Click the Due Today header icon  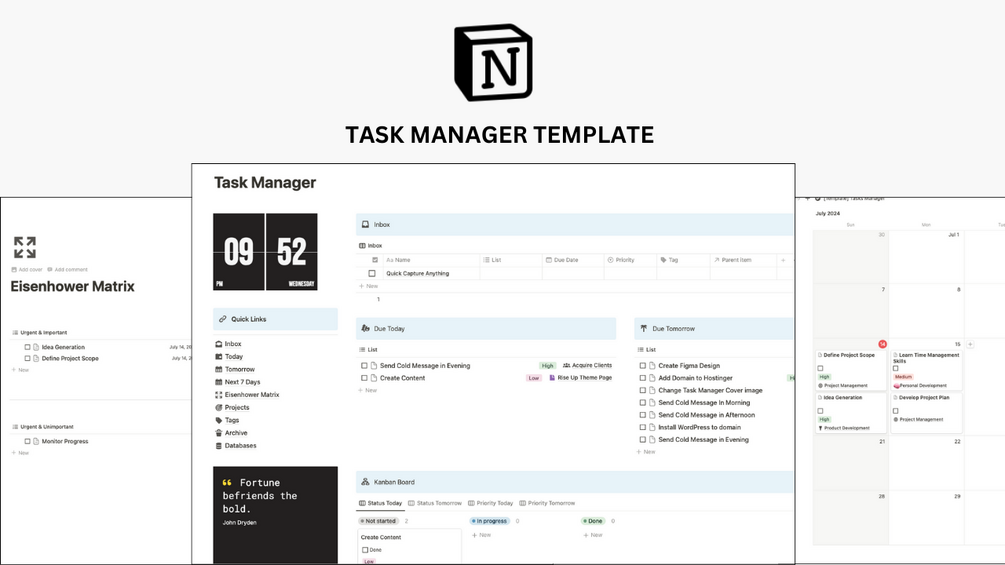[365, 328]
